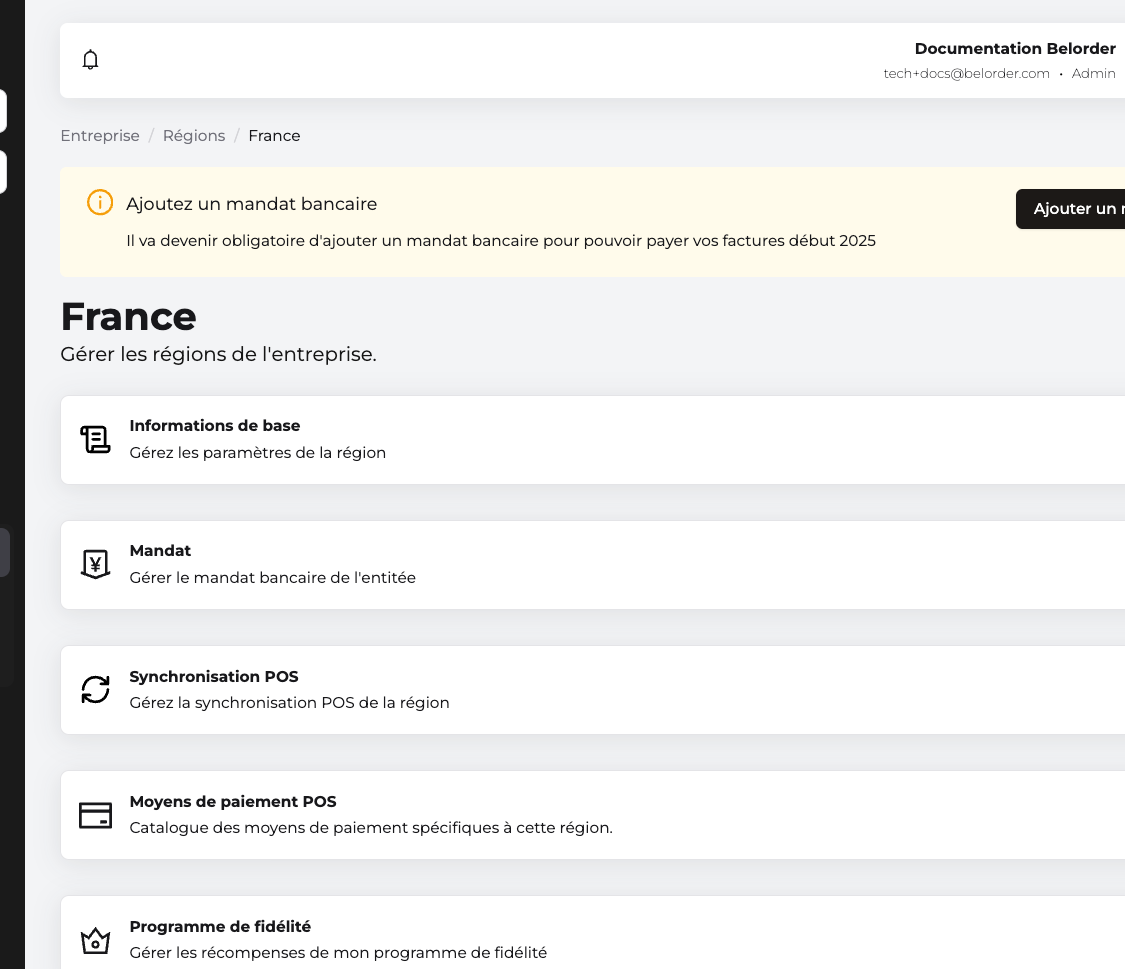The image size is (1125, 969).
Task: Open the Mandat card
Action: (x=593, y=565)
